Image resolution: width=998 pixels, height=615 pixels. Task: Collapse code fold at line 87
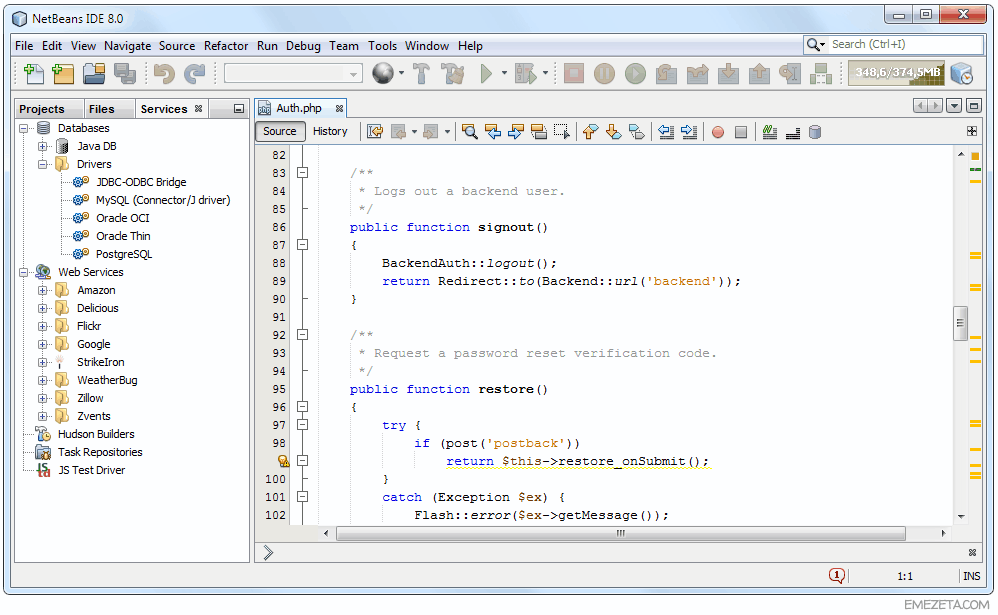303,245
